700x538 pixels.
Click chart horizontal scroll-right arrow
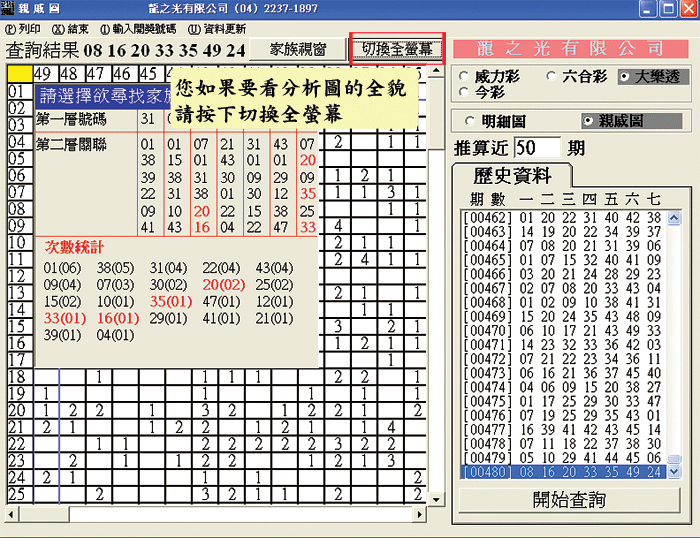coord(419,514)
